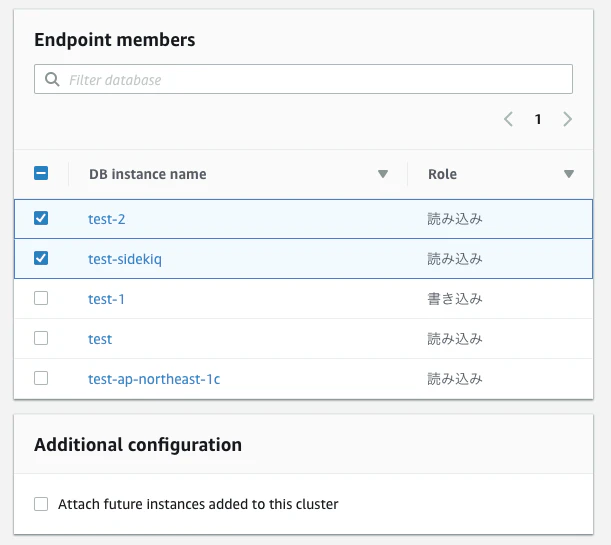Open the test-ap-northeast-1c link

tap(154, 379)
